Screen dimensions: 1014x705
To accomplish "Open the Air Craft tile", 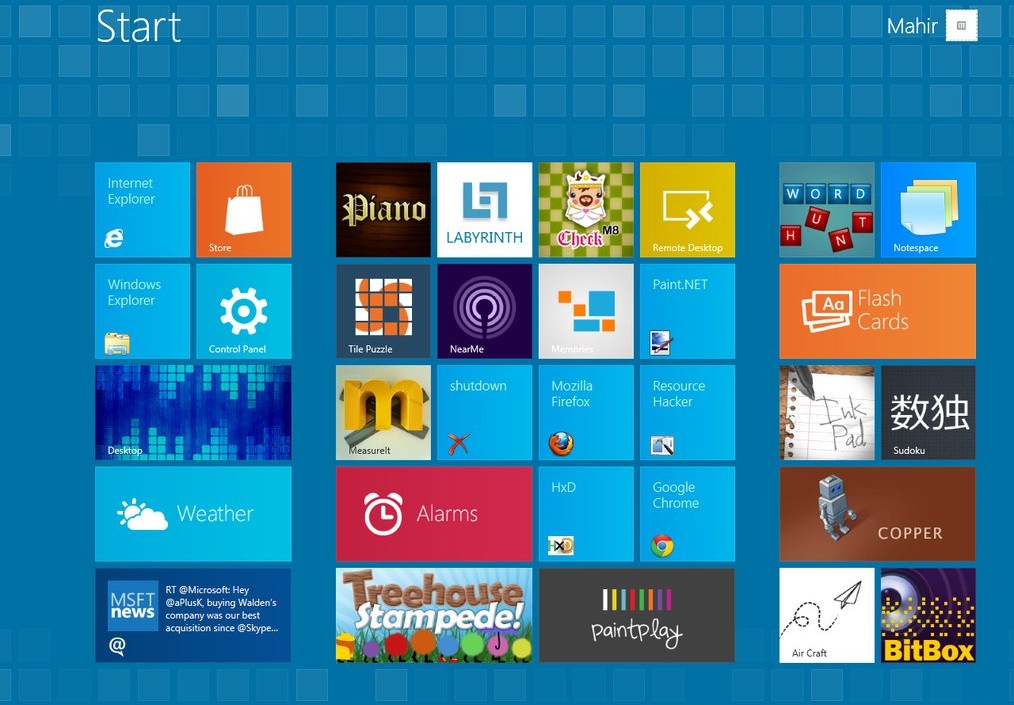I will [x=827, y=615].
